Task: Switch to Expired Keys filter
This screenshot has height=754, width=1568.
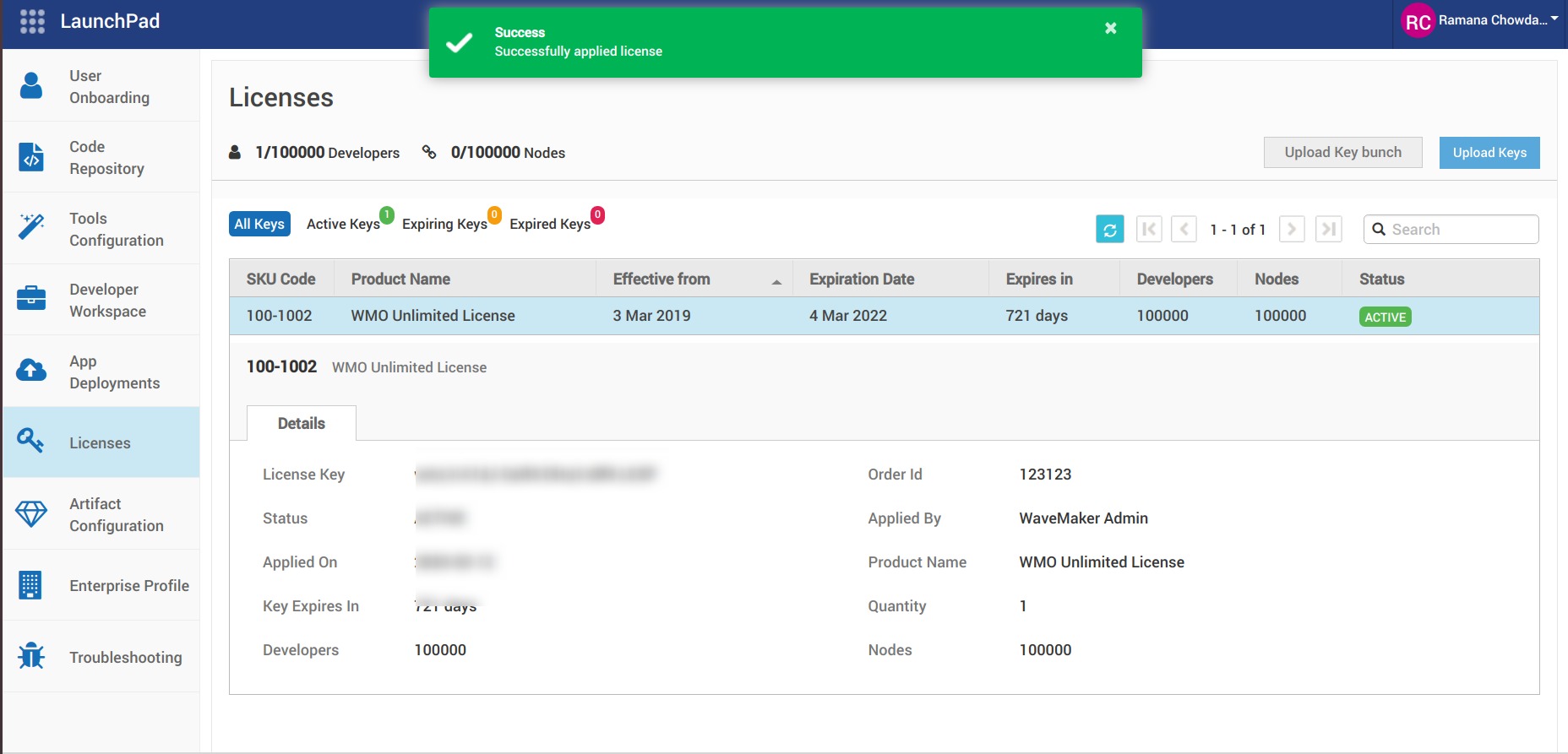Action: click(x=549, y=224)
